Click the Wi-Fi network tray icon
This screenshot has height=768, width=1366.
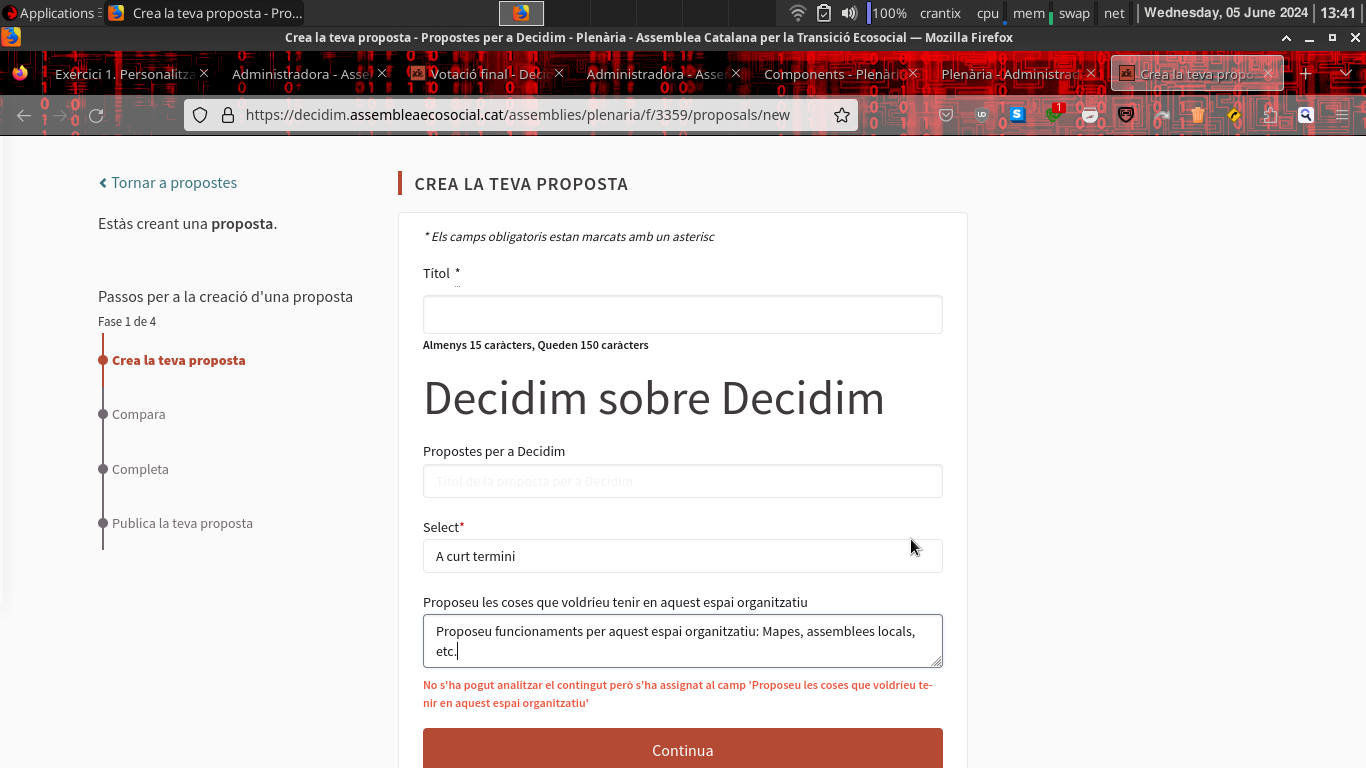coord(797,13)
